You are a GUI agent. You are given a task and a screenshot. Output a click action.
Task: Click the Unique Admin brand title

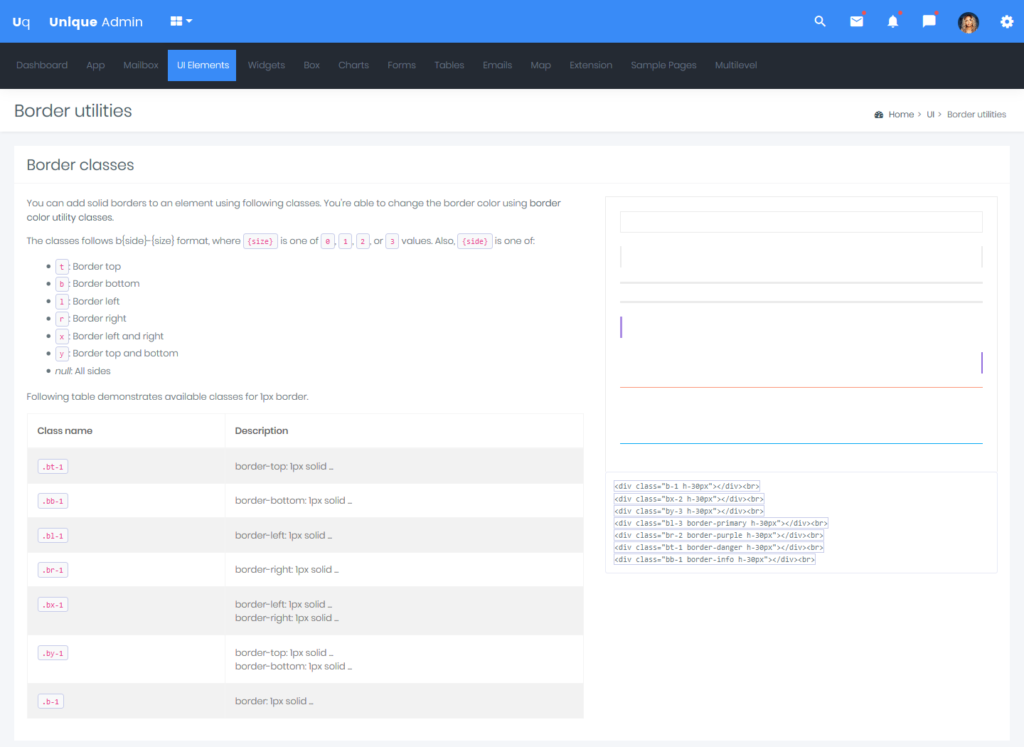pos(95,20)
